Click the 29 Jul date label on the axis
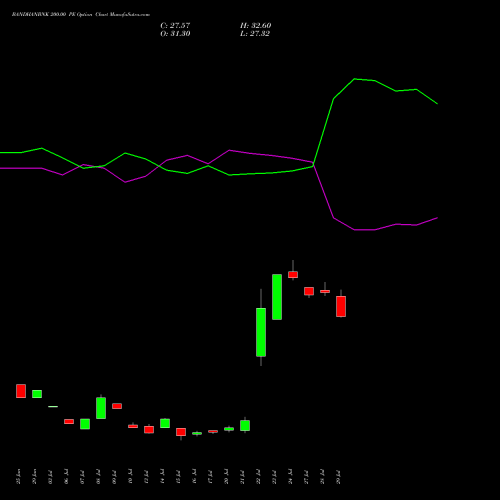 point(339,477)
